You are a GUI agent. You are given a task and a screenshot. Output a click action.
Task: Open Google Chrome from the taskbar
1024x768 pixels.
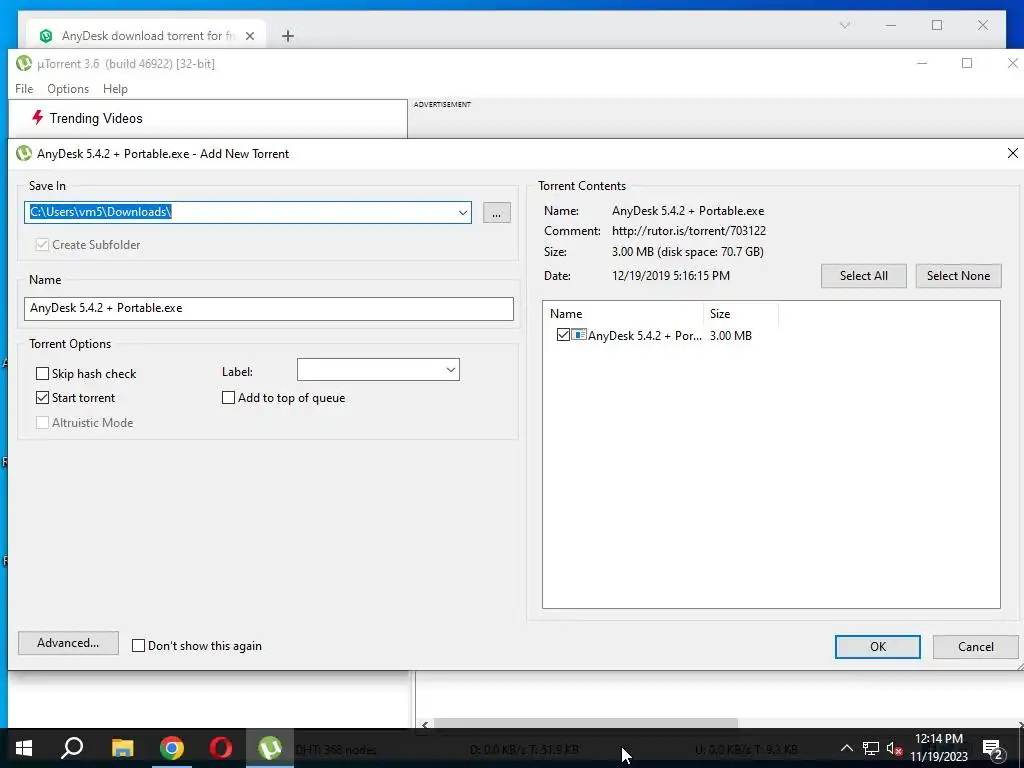coord(172,748)
